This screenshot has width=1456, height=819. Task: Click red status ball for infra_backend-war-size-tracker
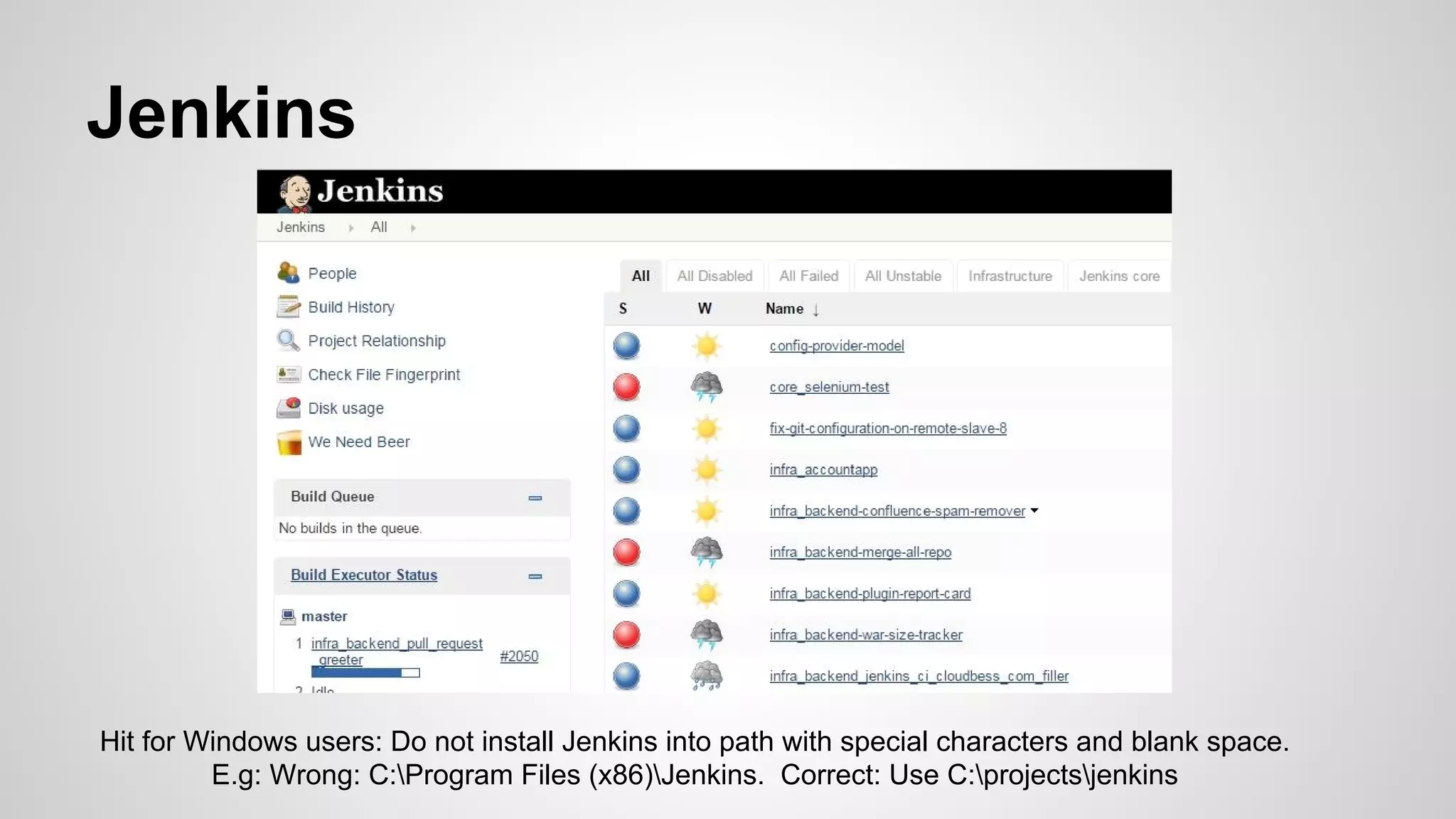[626, 635]
